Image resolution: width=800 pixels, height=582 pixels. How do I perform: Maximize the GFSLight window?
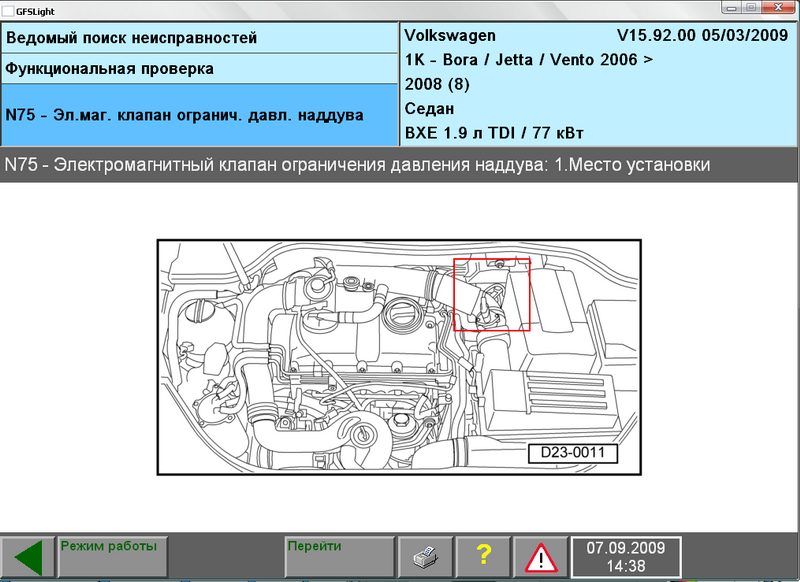(x=751, y=8)
